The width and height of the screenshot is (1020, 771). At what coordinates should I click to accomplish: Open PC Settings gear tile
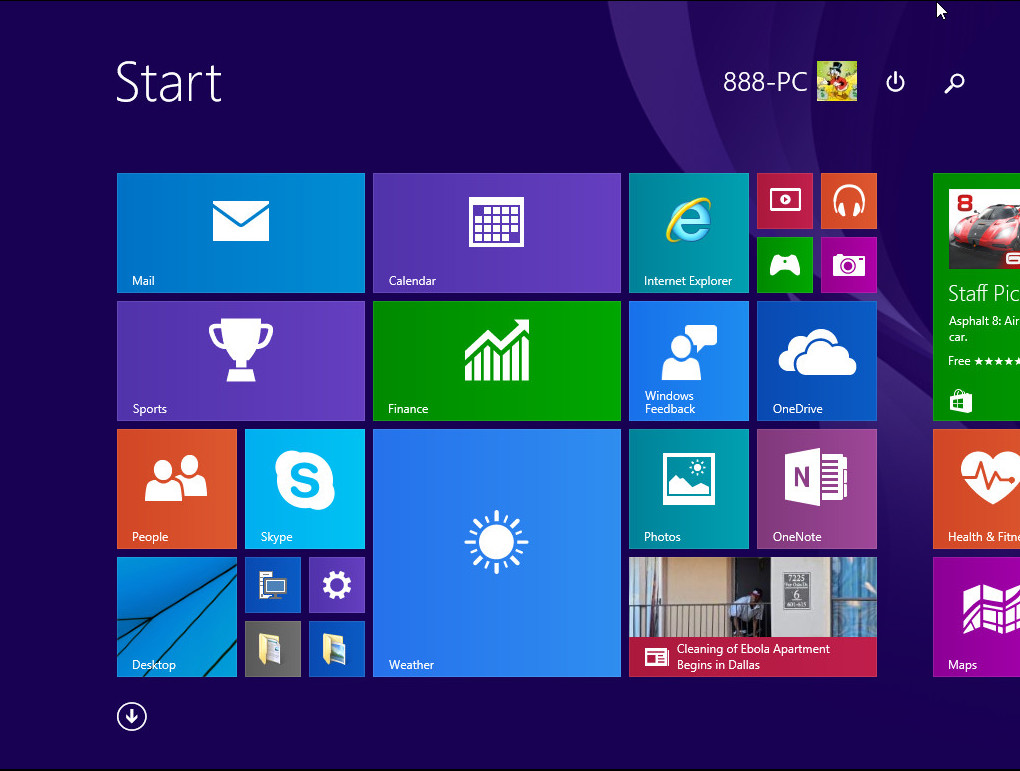pos(336,585)
